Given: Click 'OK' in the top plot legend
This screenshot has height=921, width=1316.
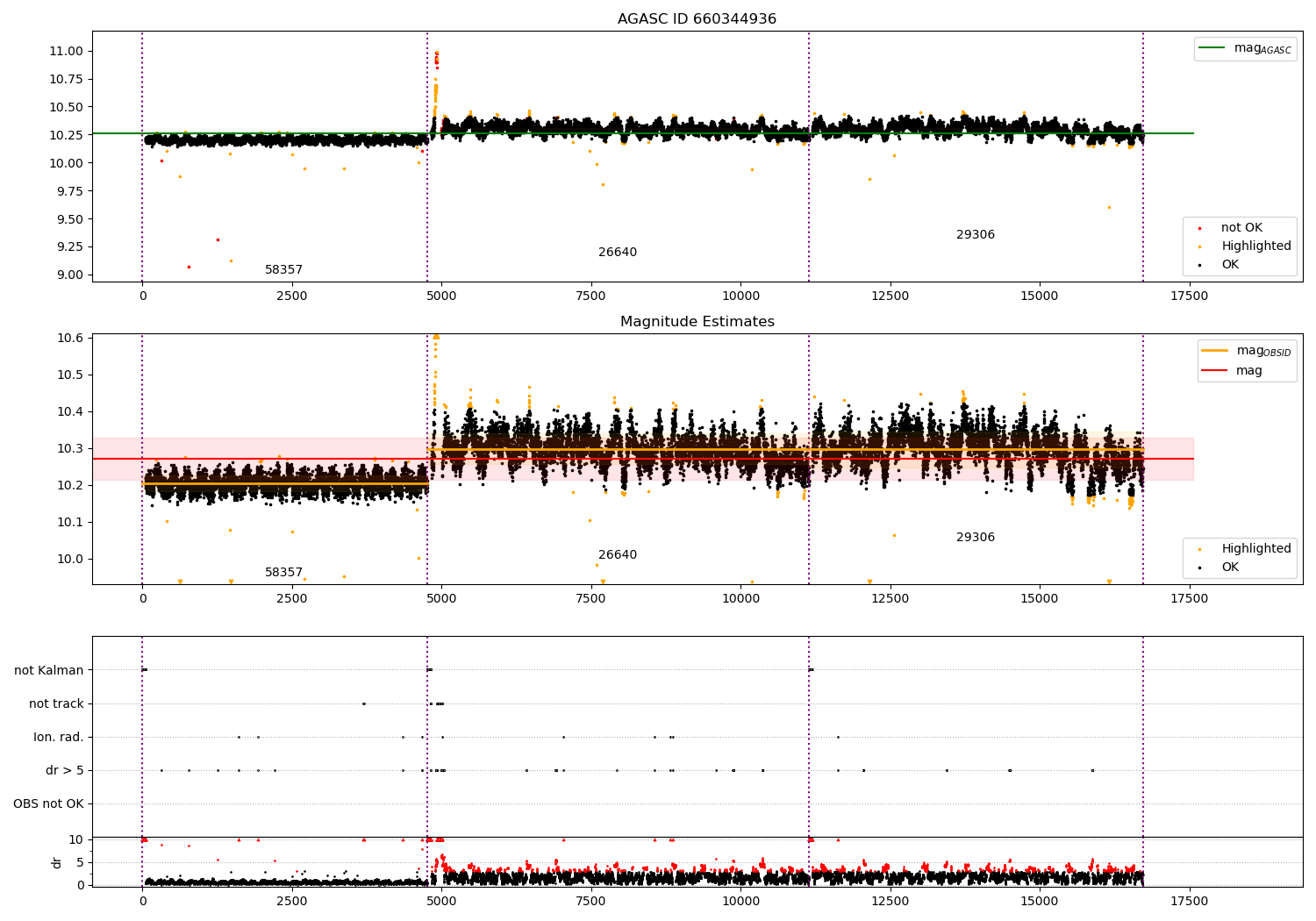Looking at the screenshot, I should 1219,264.
